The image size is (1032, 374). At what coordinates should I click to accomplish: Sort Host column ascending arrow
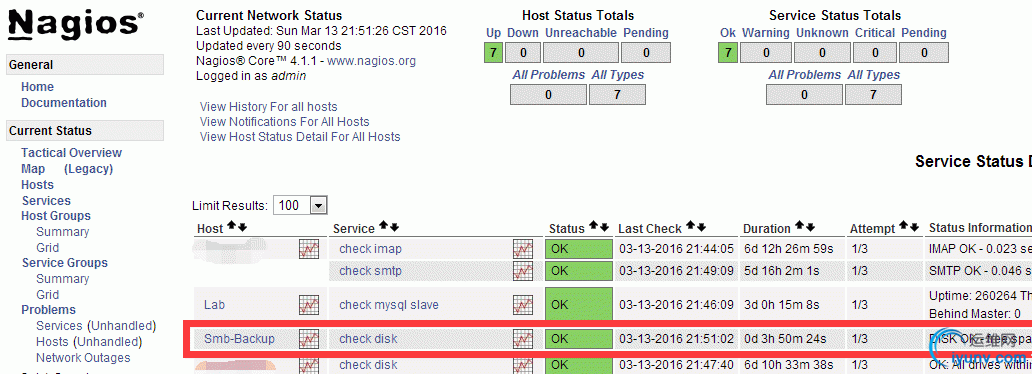(232, 227)
